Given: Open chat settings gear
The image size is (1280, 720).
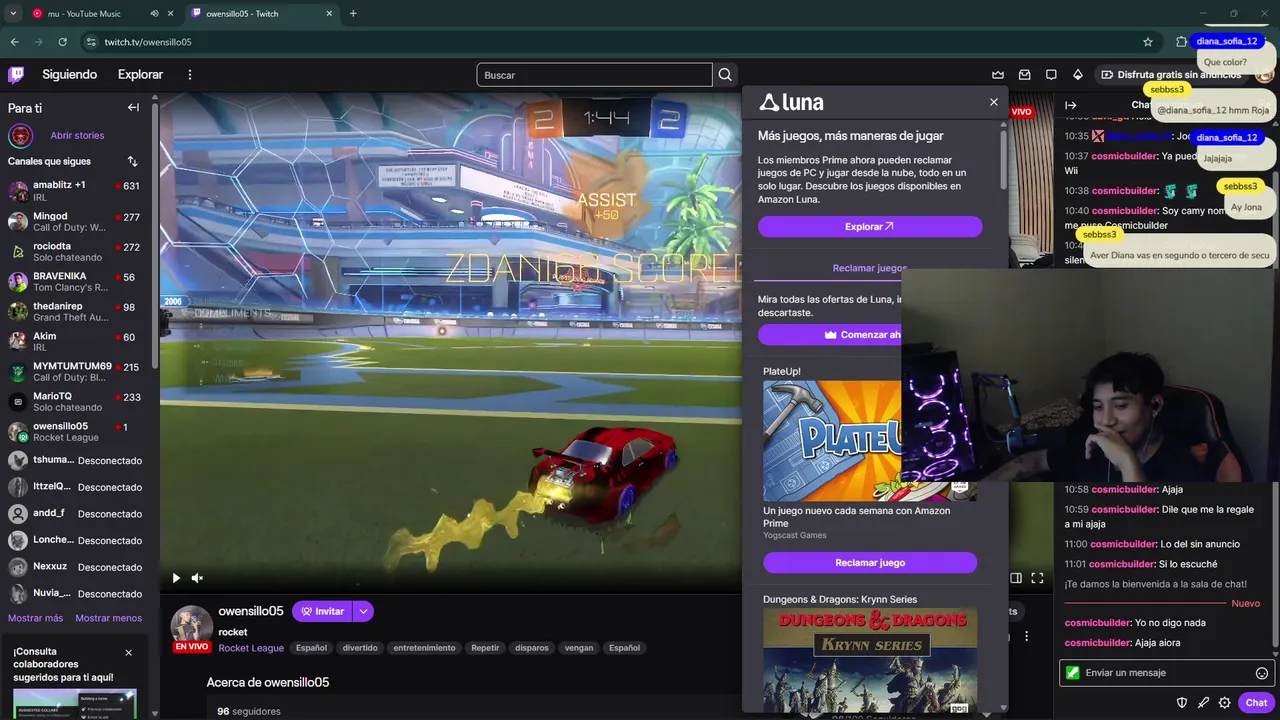Looking at the screenshot, I should [1225, 703].
